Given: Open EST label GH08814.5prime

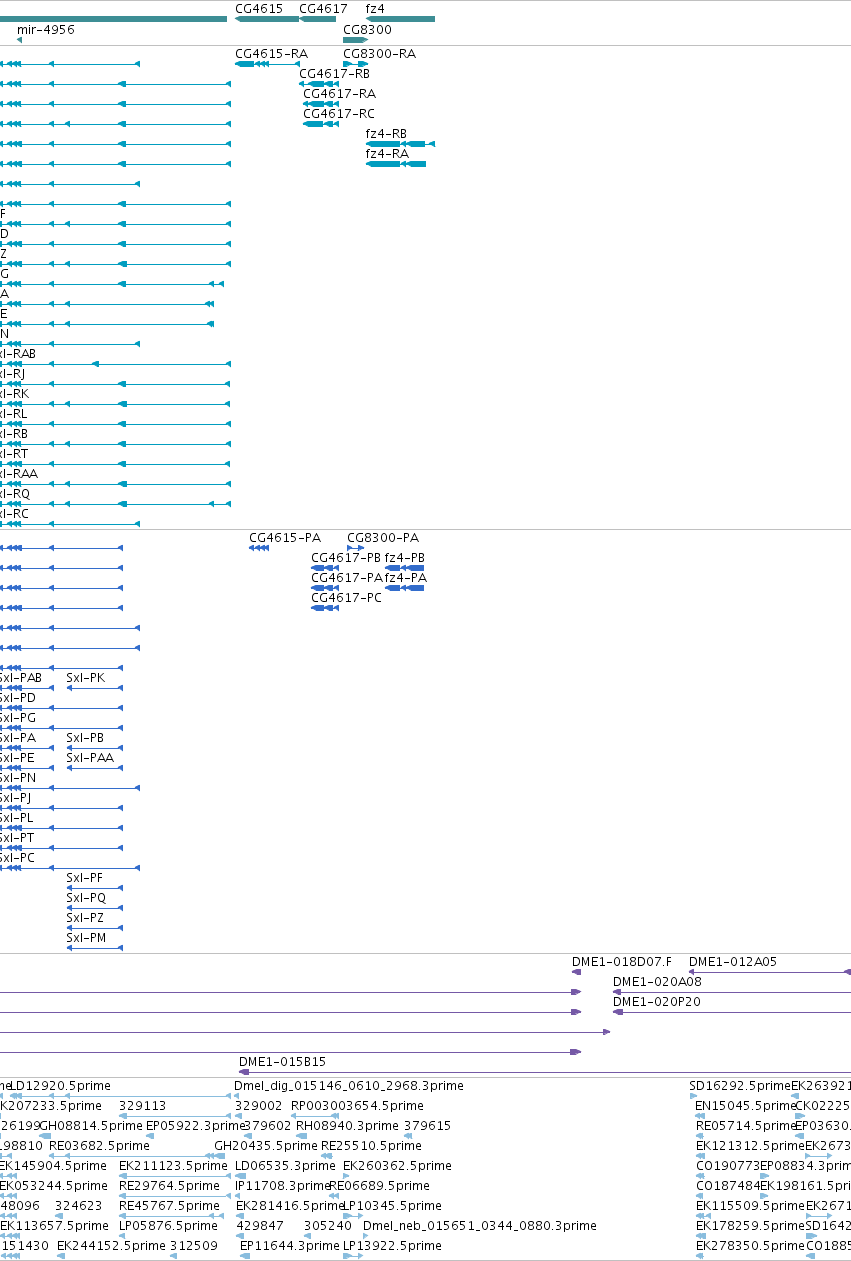Looking at the screenshot, I should tap(91, 1126).
